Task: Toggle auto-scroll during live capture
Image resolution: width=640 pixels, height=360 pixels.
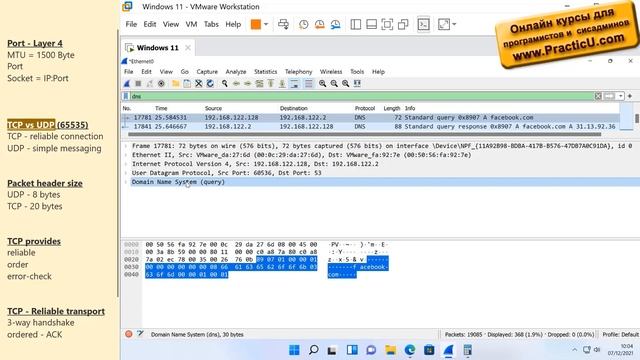Action: tap(294, 84)
